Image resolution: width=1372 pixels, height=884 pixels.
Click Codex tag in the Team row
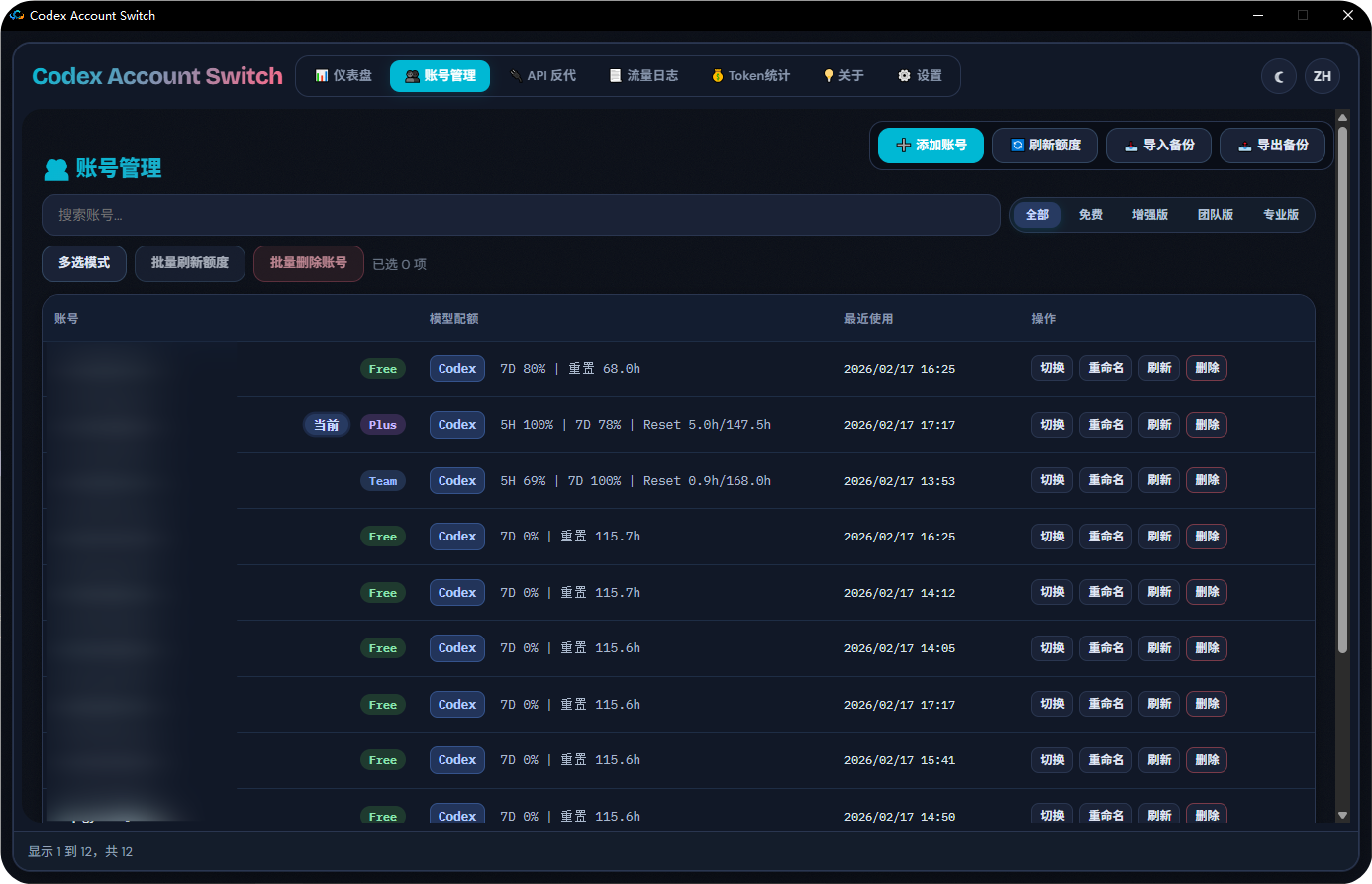coord(457,480)
